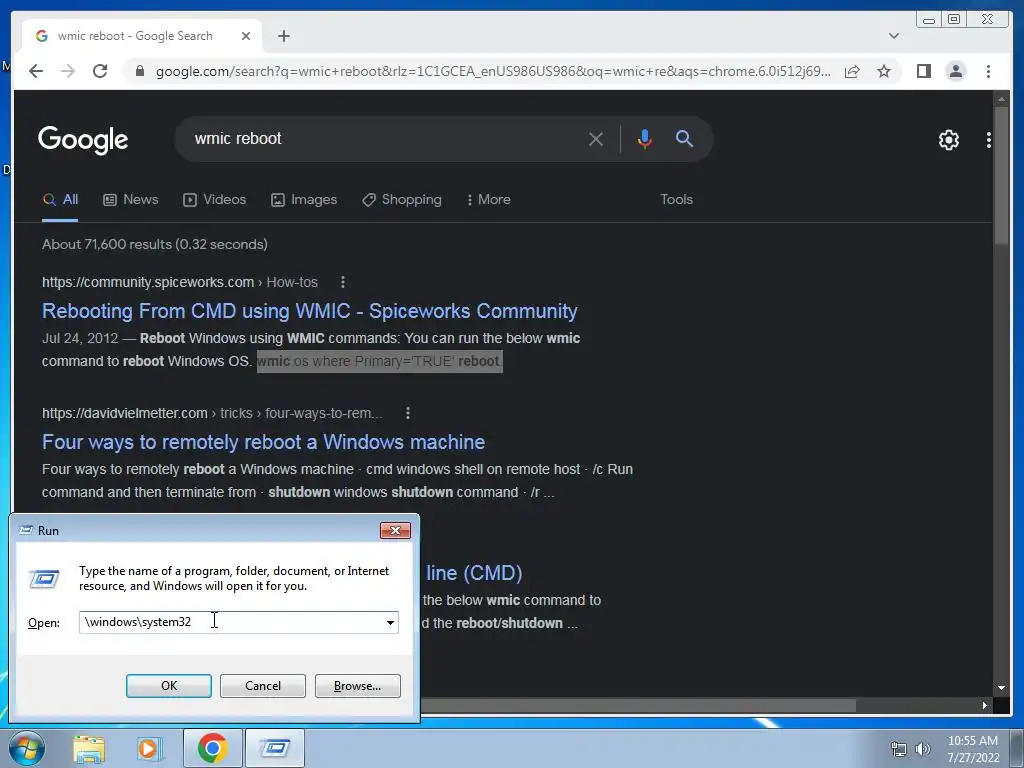Click the vertical scrollbar down arrow

coord(1001,688)
